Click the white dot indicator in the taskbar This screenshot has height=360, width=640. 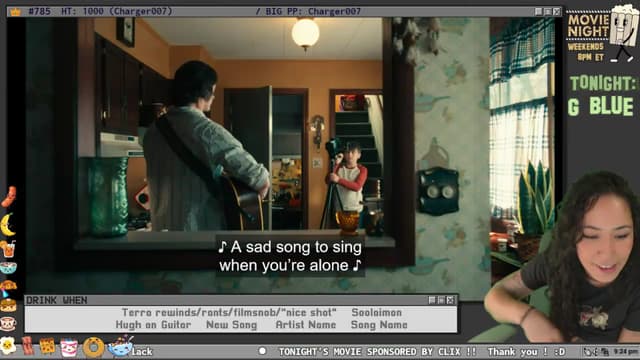[x=262, y=351]
